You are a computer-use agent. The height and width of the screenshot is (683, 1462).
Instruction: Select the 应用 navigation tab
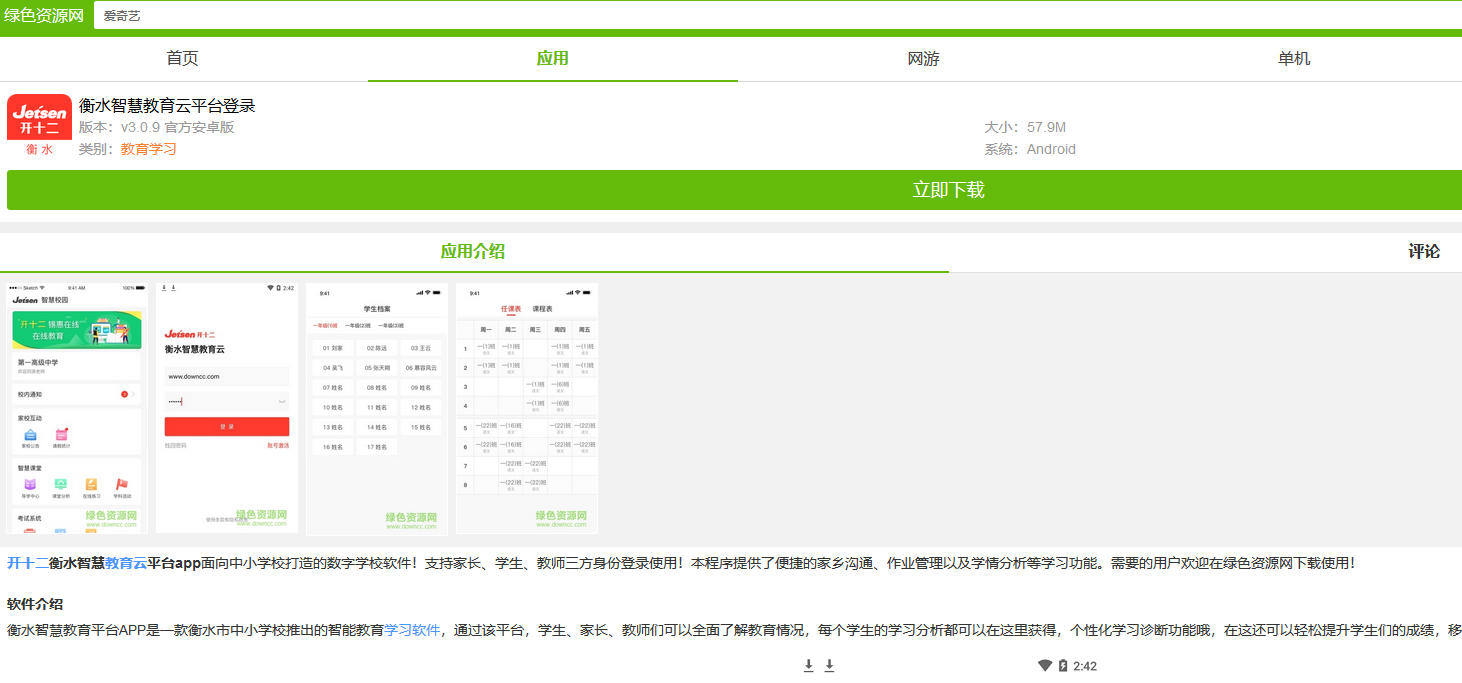552,58
